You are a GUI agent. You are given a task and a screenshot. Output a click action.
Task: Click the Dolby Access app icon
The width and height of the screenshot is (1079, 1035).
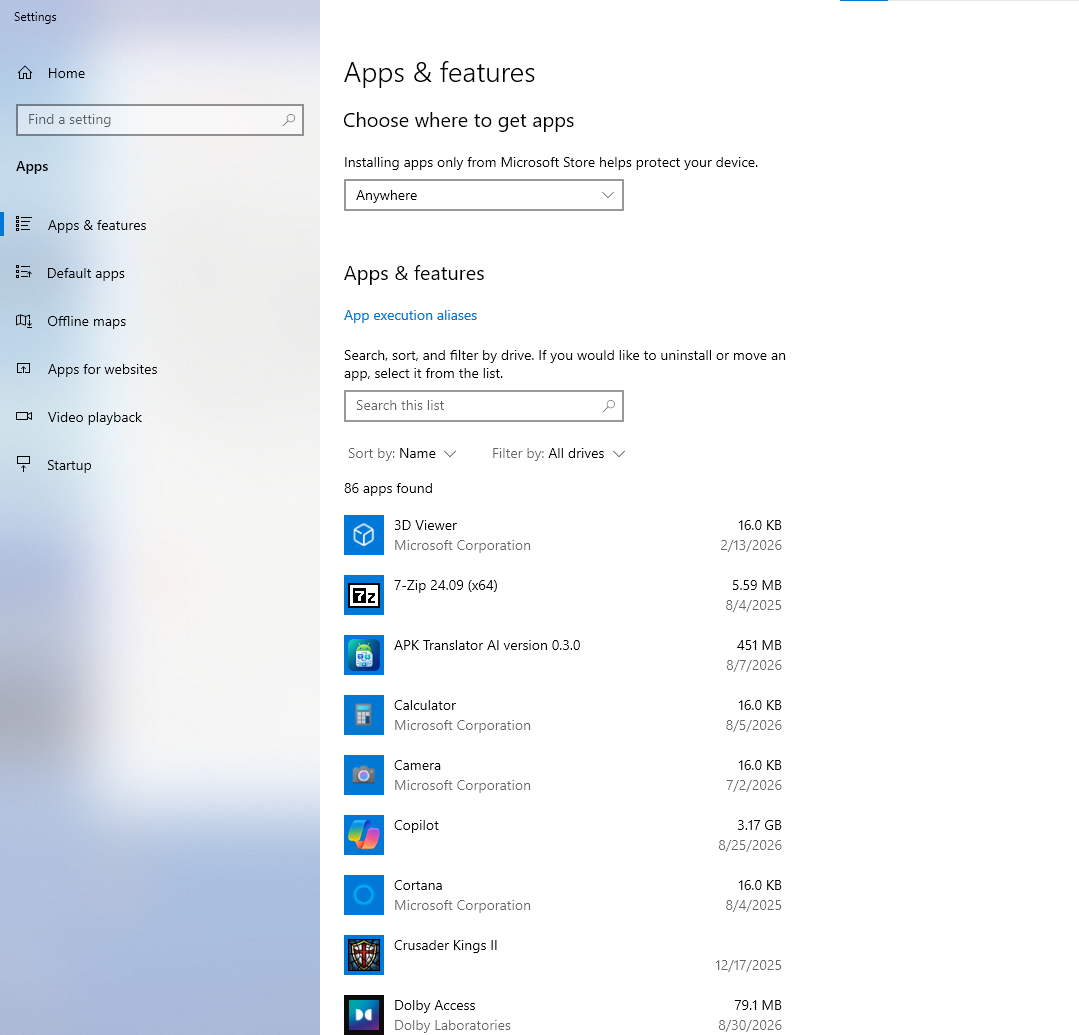coord(364,1014)
